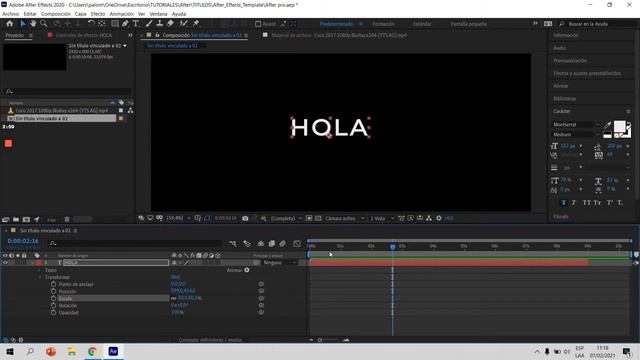Open the Cámara activa dropdown
The width and height of the screenshot is (640, 360).
[x=344, y=218]
